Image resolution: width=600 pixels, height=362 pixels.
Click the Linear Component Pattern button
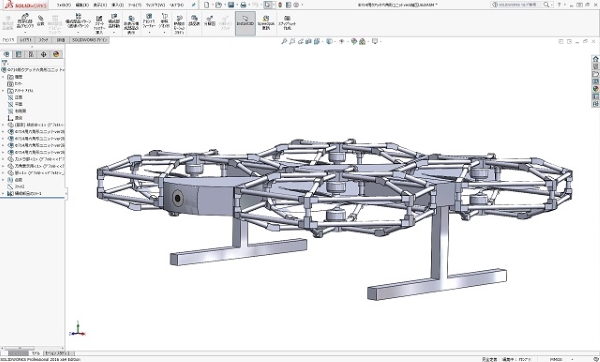click(78, 22)
